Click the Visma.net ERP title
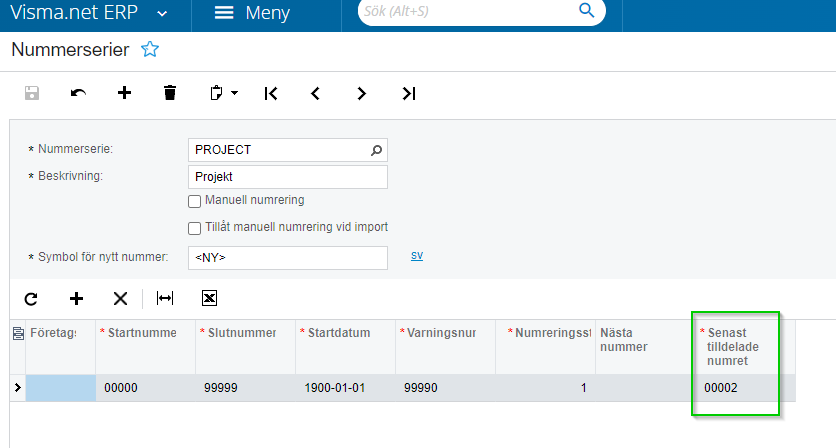The image size is (836, 448). [74, 12]
